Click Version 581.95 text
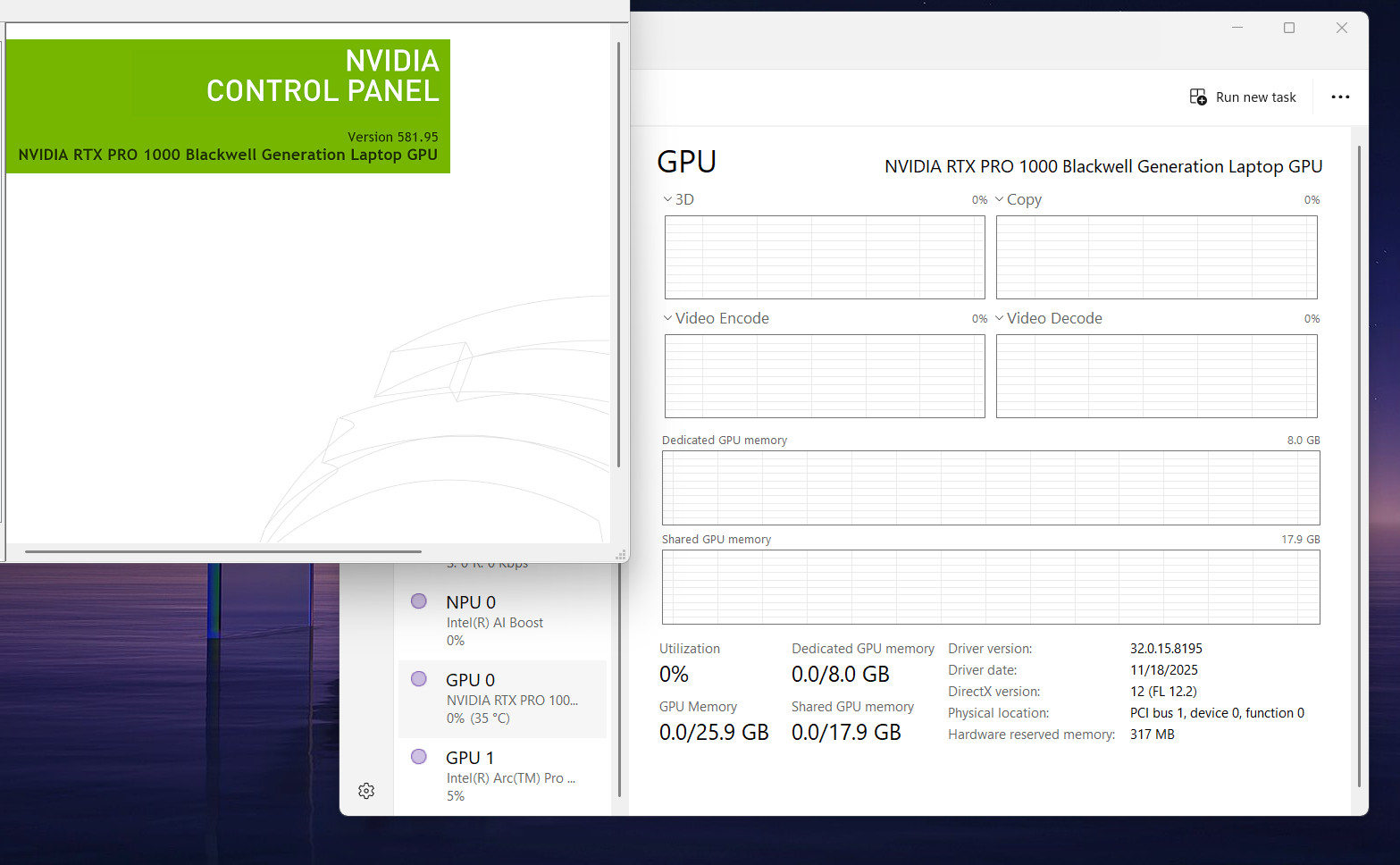The width and height of the screenshot is (1400, 865). click(393, 137)
